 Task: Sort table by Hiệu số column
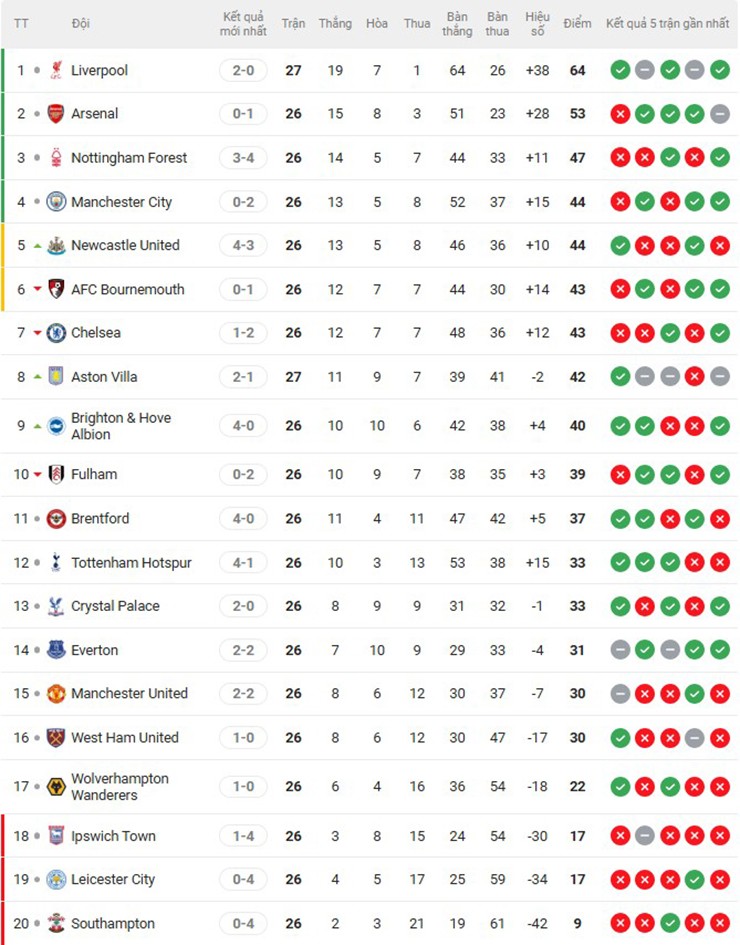pos(538,23)
